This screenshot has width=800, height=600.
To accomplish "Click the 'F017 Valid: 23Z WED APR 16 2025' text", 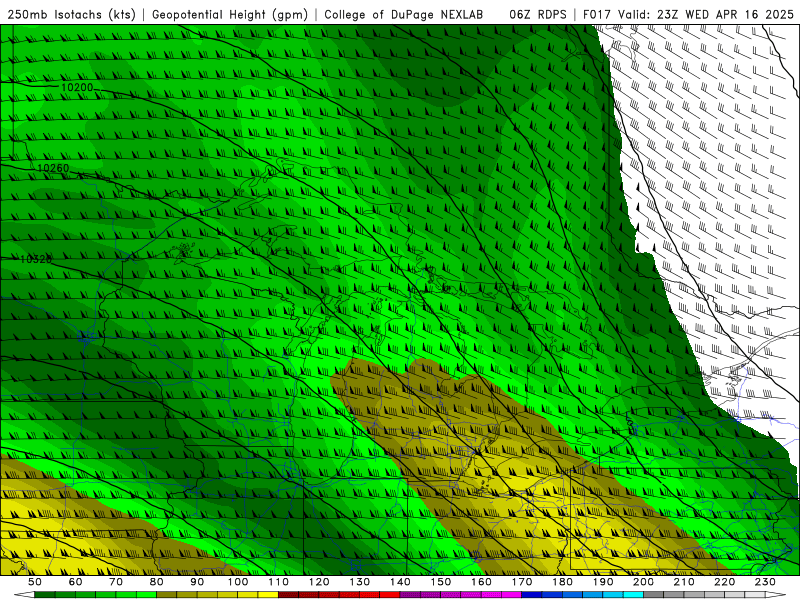I will click(688, 15).
